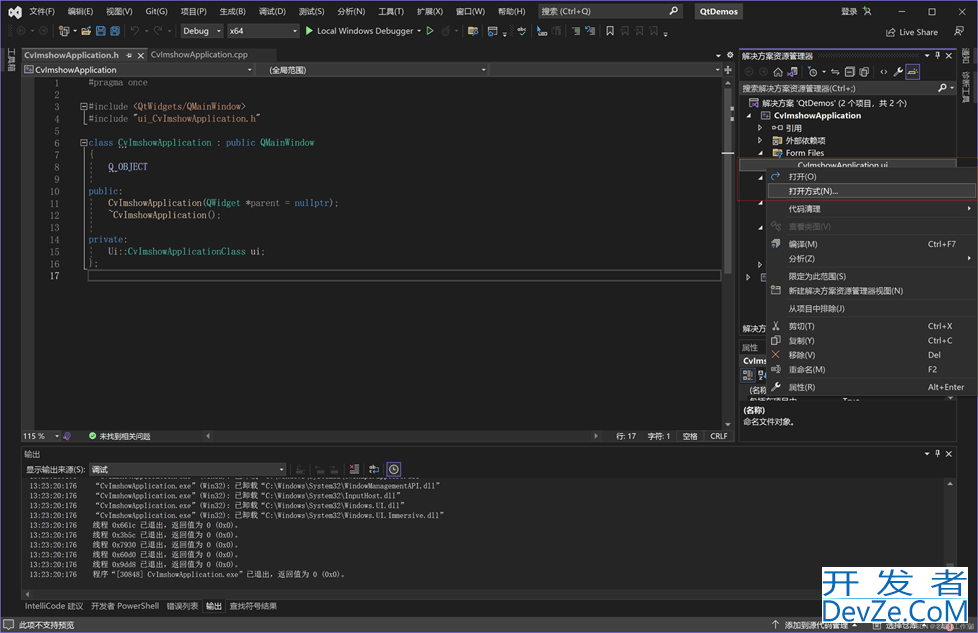This screenshot has width=978, height=633.
Task: Click feedback person icon beside Live Share
Action: click(959, 31)
